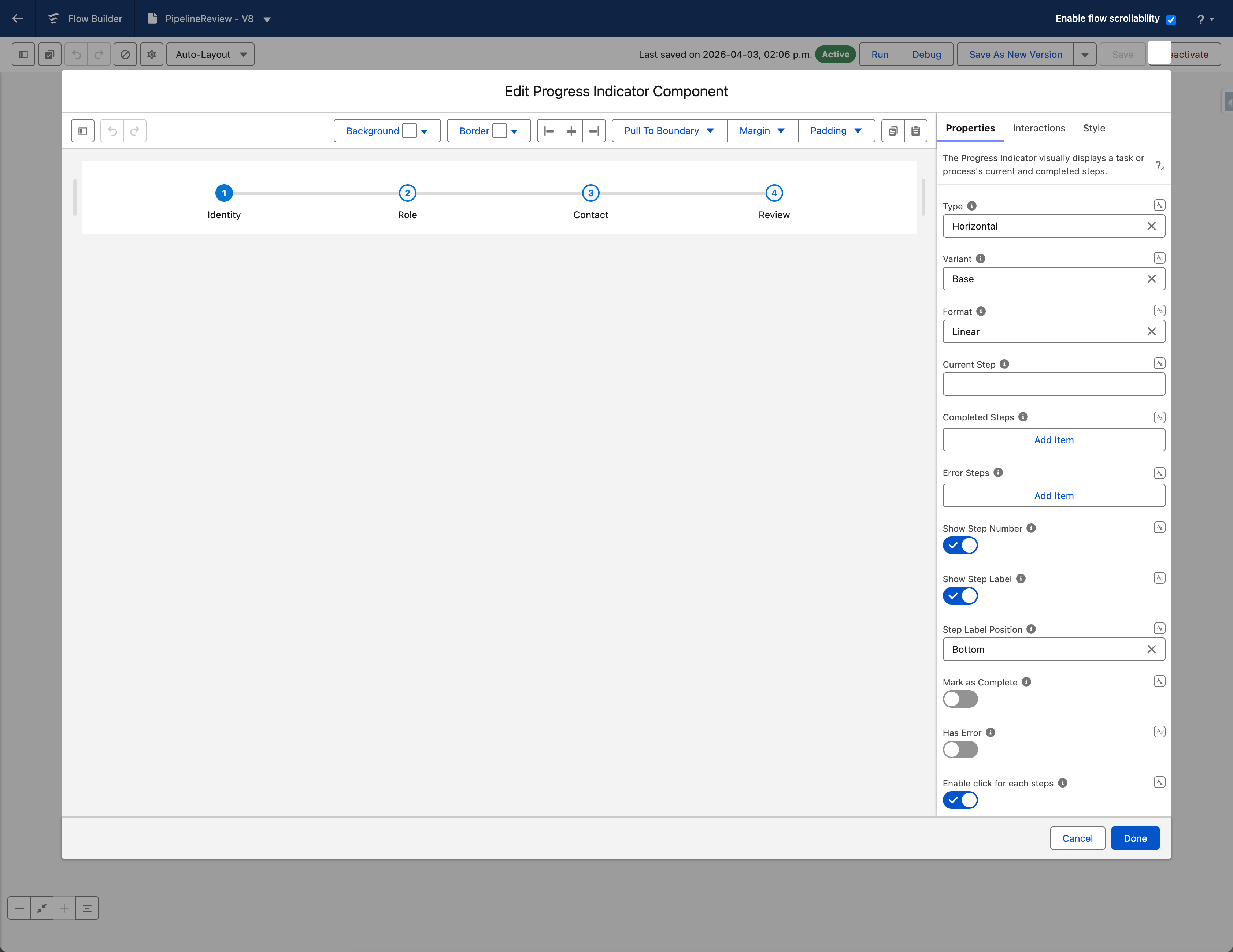The height and width of the screenshot is (952, 1233).
Task: Click Add Item under Completed Steps
Action: point(1054,440)
